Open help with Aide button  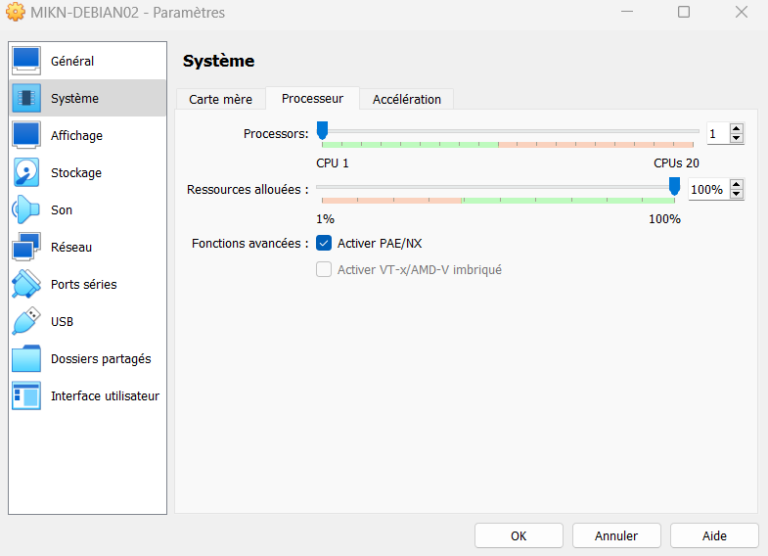[714, 535]
